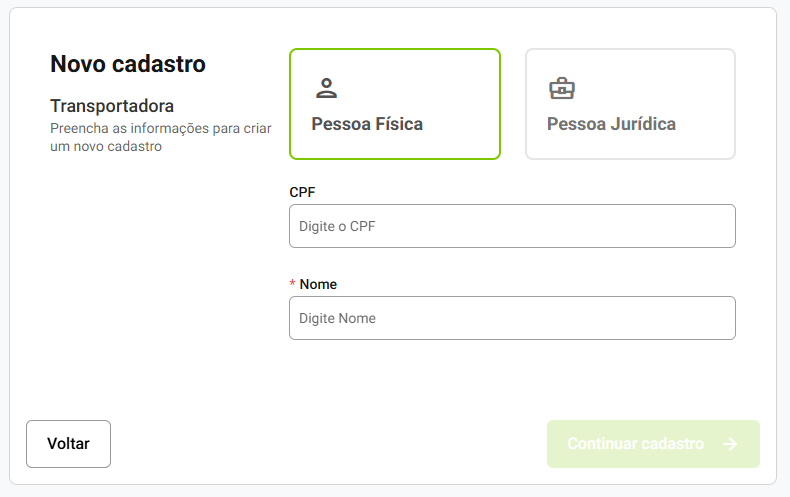Click the "Pessoa Física" label text
The width and height of the screenshot is (790, 497).
coord(367,124)
